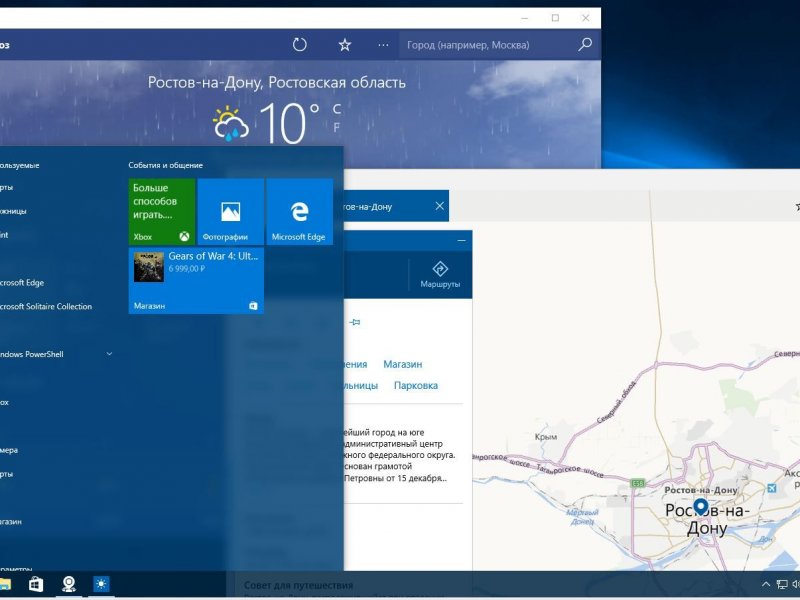The width and height of the screenshot is (800, 600).
Task: Maximize the Weather window
Action: coord(555,18)
